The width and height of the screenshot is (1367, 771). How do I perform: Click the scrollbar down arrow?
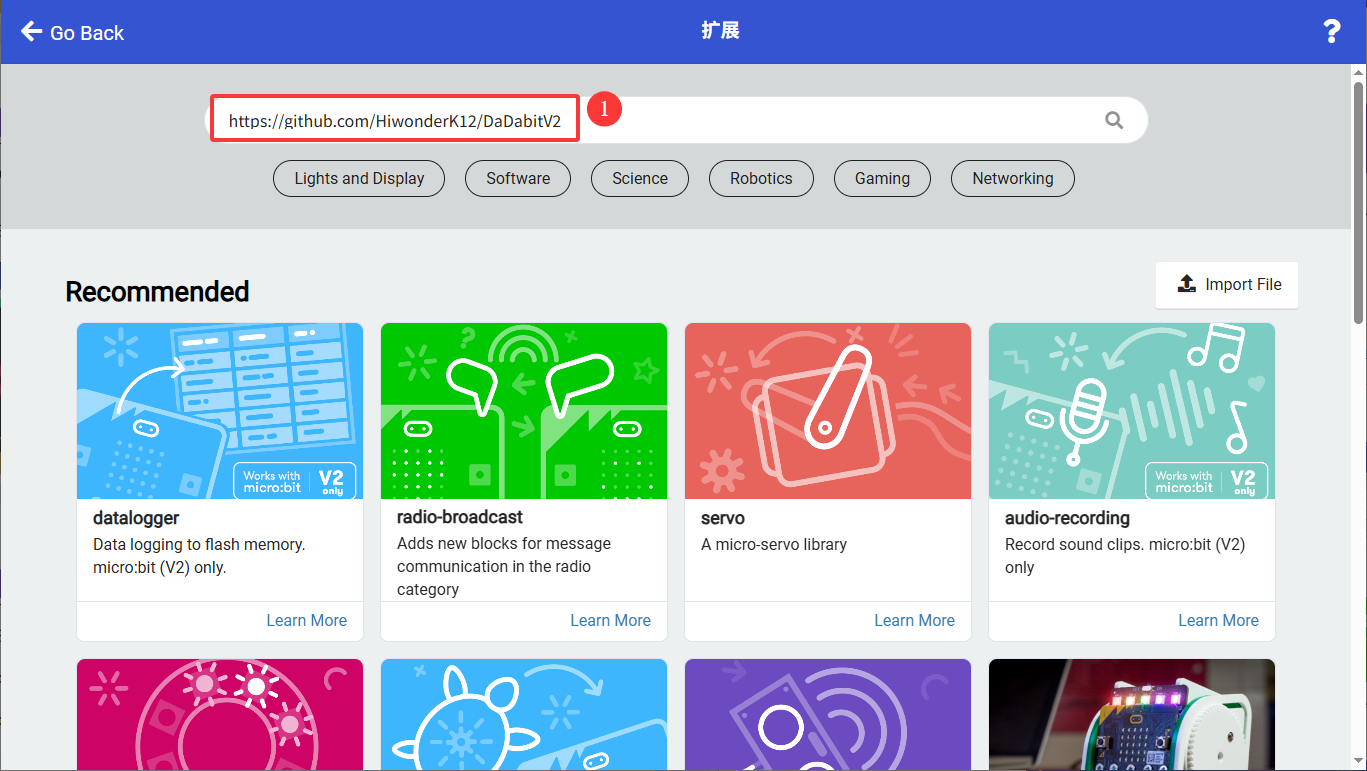[1358, 762]
